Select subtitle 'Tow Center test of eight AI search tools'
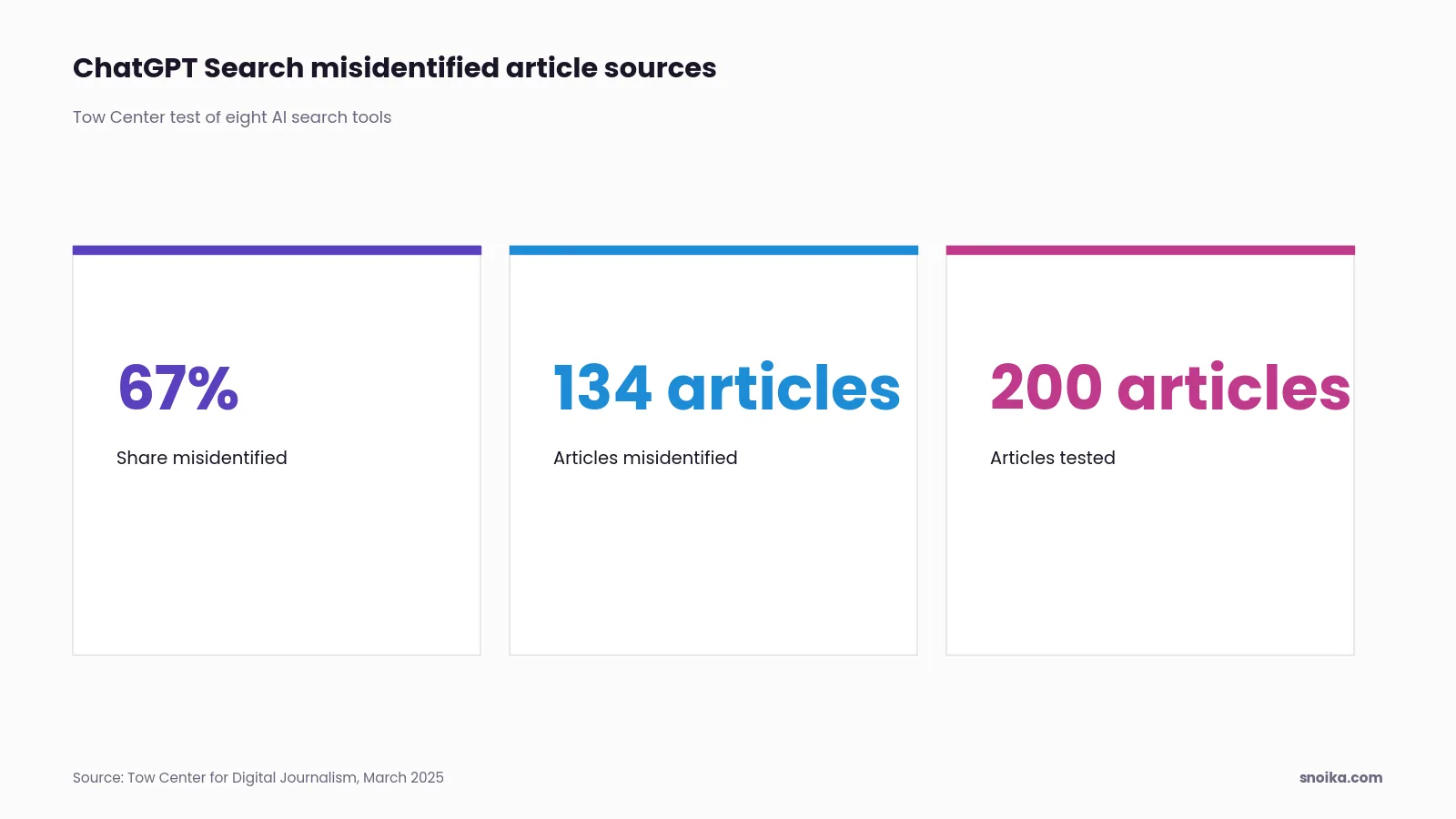The image size is (1456, 819). pyautogui.click(x=232, y=117)
